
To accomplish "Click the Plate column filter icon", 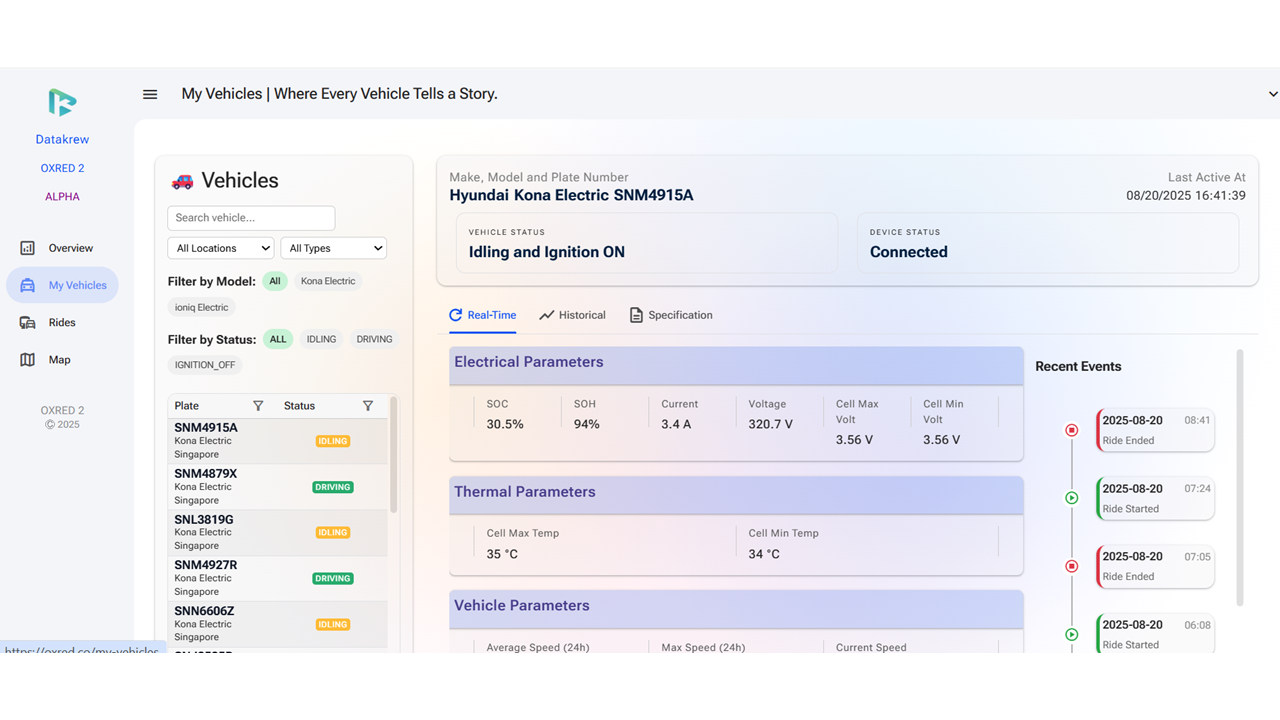I will tap(258, 406).
